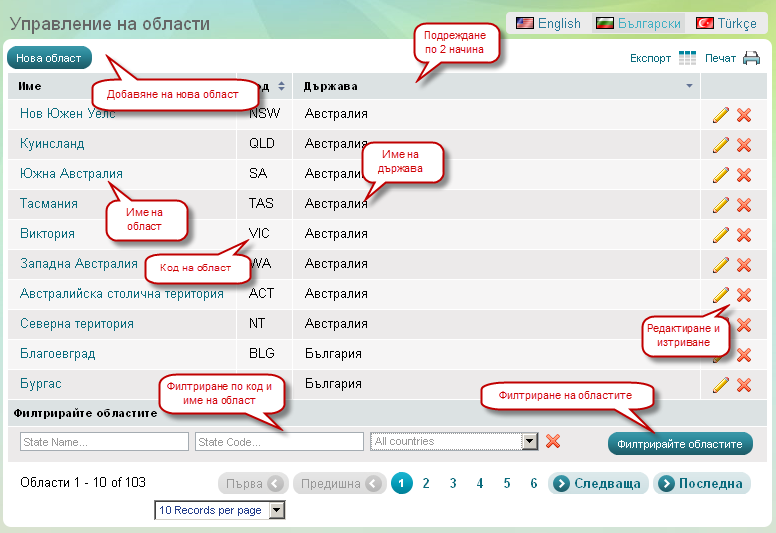Click the Excel export grid icon

tap(687, 58)
